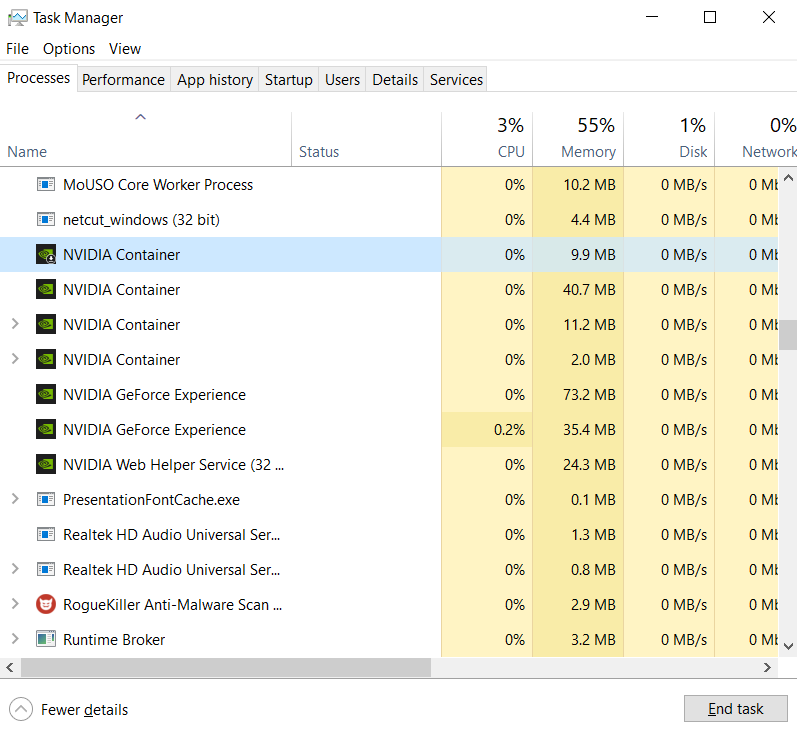The width and height of the screenshot is (797, 735).
Task: Click the MoUSO Core Worker Process icon
Action: (45, 185)
